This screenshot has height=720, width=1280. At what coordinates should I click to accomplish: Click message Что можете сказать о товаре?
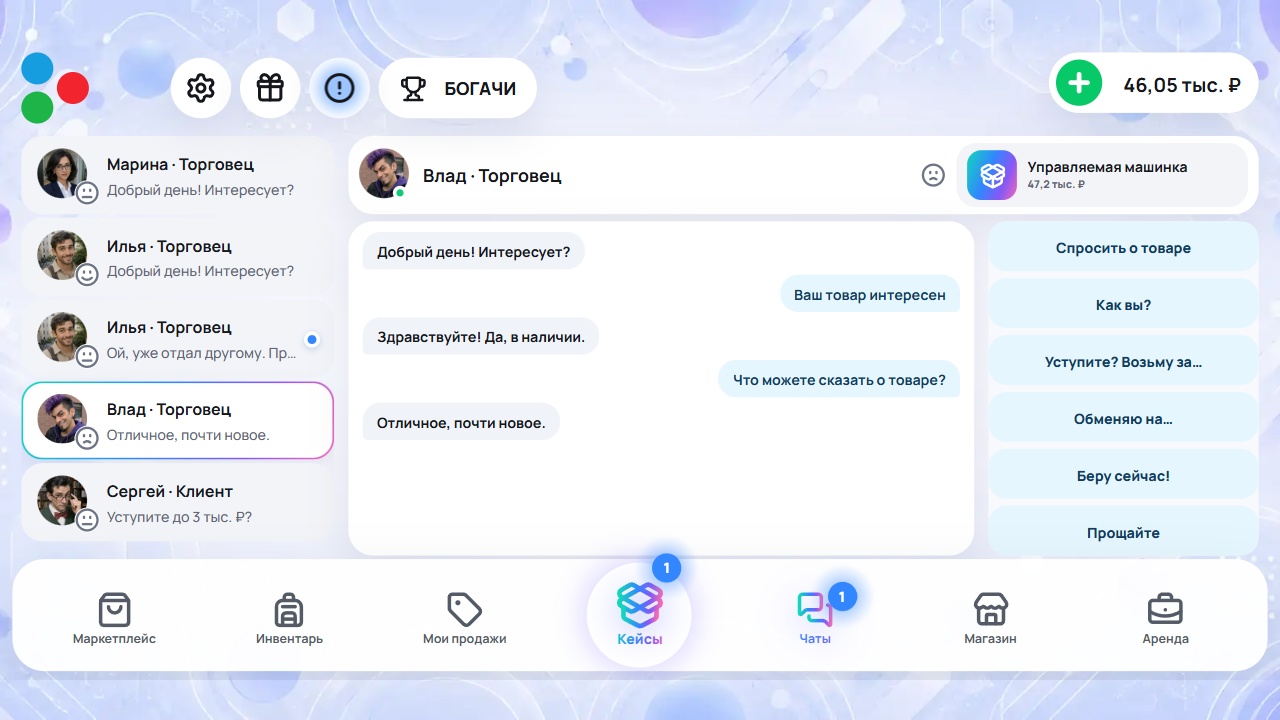(x=839, y=380)
